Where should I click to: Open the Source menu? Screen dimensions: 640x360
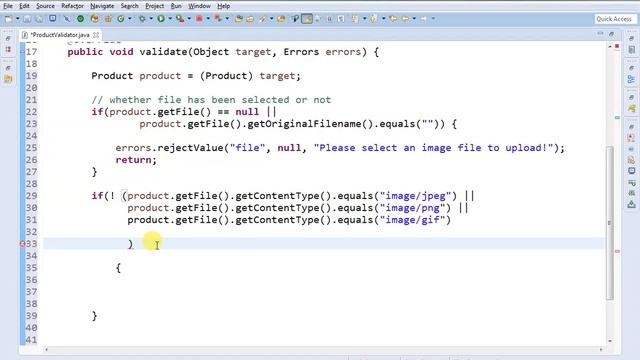[45, 6]
